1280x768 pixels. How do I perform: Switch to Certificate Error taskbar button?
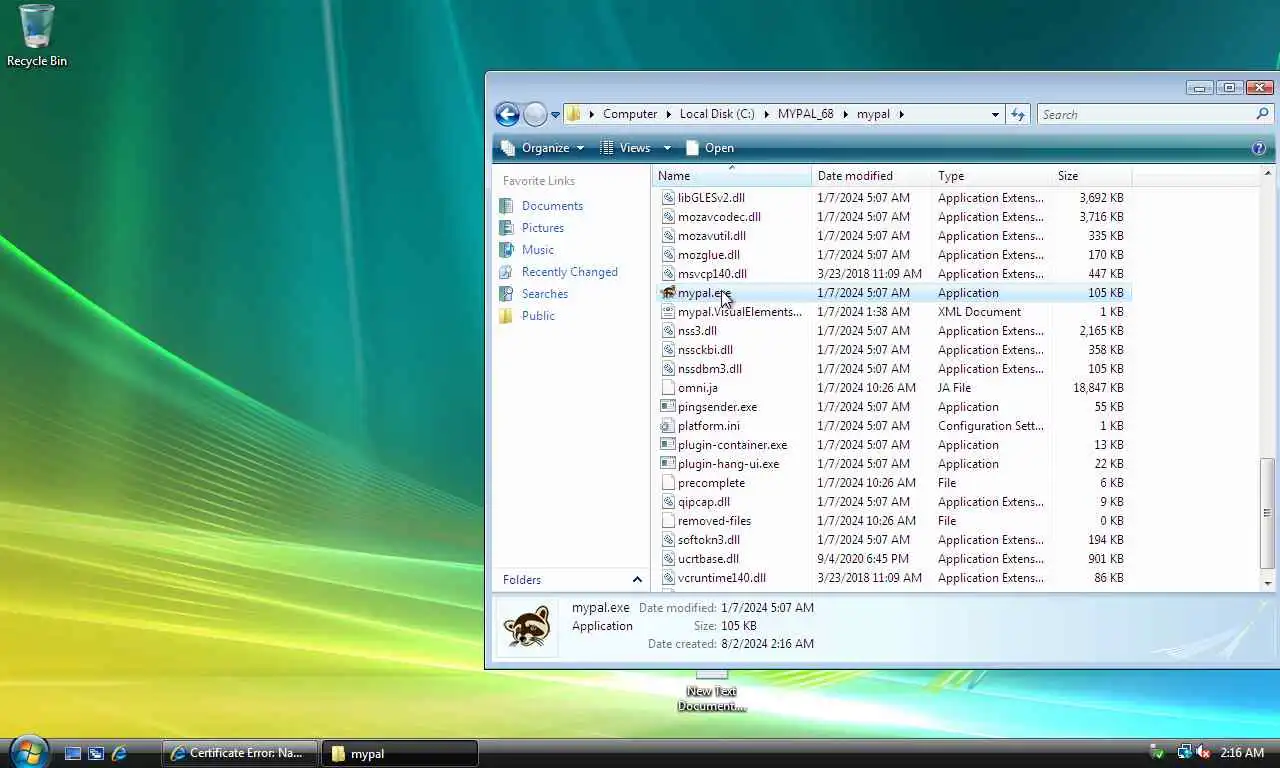pyautogui.click(x=240, y=753)
